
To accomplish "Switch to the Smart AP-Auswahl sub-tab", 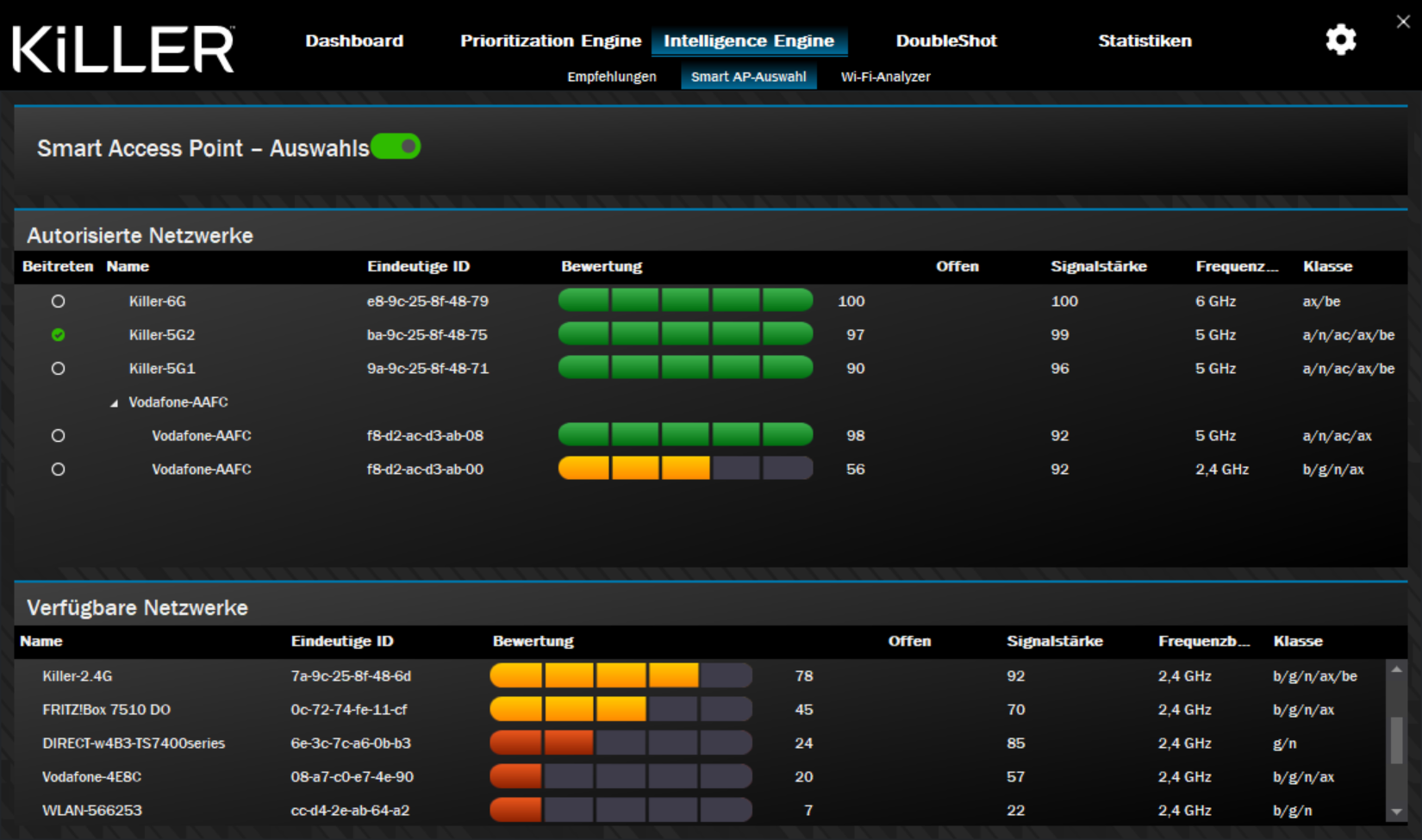I will (749, 77).
